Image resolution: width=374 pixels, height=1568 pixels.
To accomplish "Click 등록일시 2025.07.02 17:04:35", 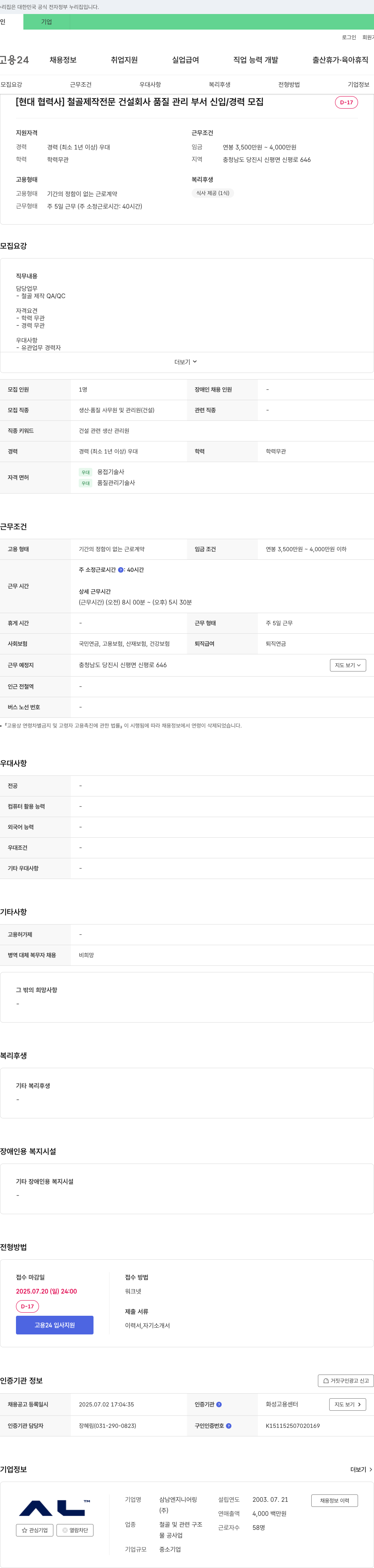I will coord(106,1405).
